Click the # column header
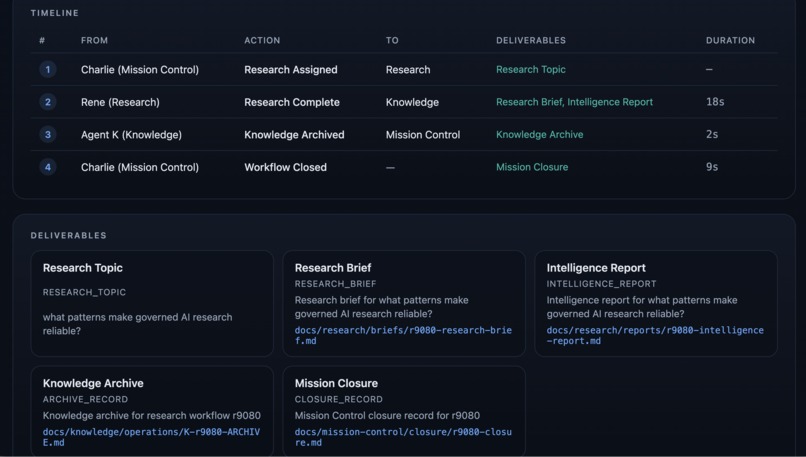806x457 pixels. [x=42, y=40]
